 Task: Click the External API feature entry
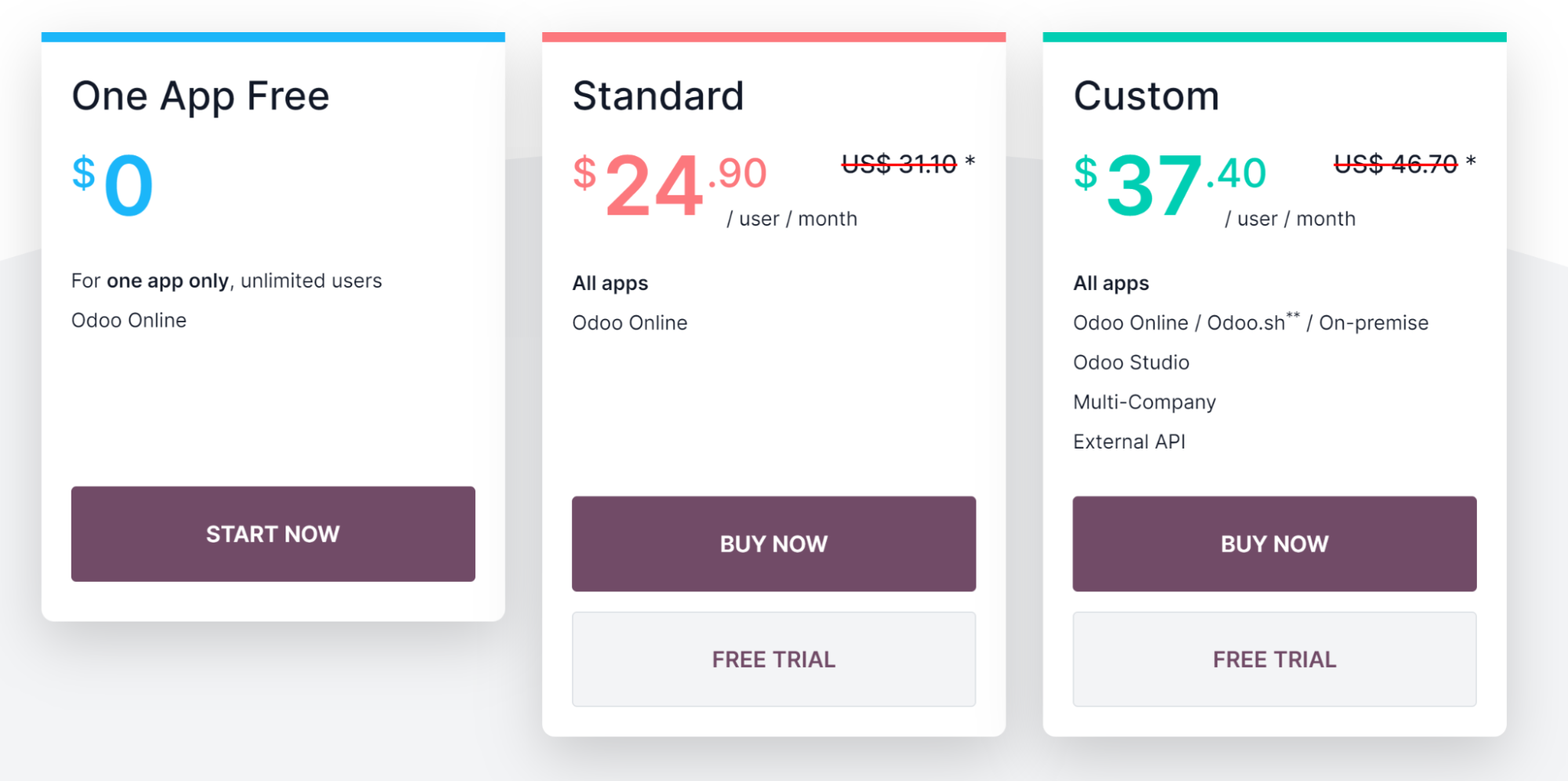(1130, 441)
